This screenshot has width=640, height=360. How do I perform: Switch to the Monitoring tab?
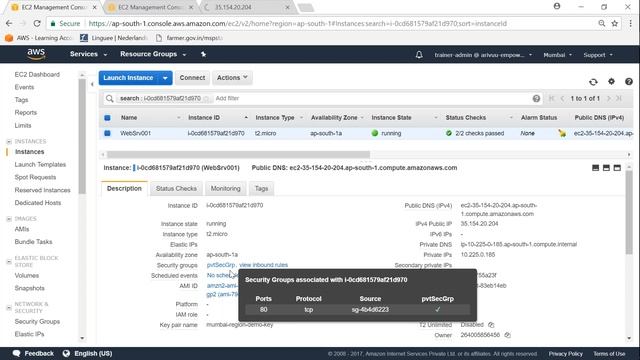click(225, 189)
